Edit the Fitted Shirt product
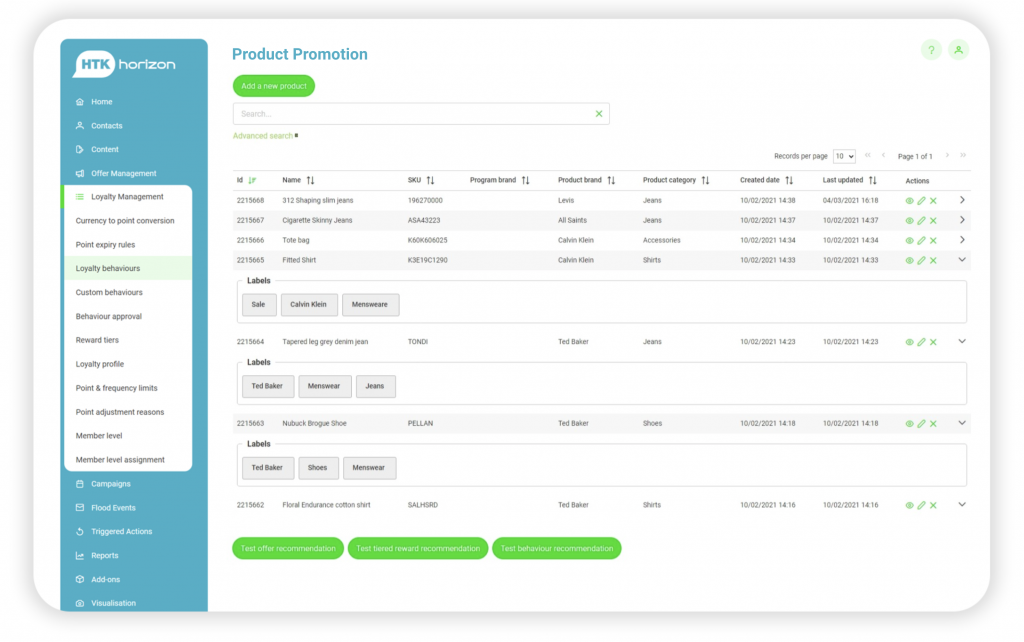Viewport: 1024px width, 642px height. click(x=921, y=260)
